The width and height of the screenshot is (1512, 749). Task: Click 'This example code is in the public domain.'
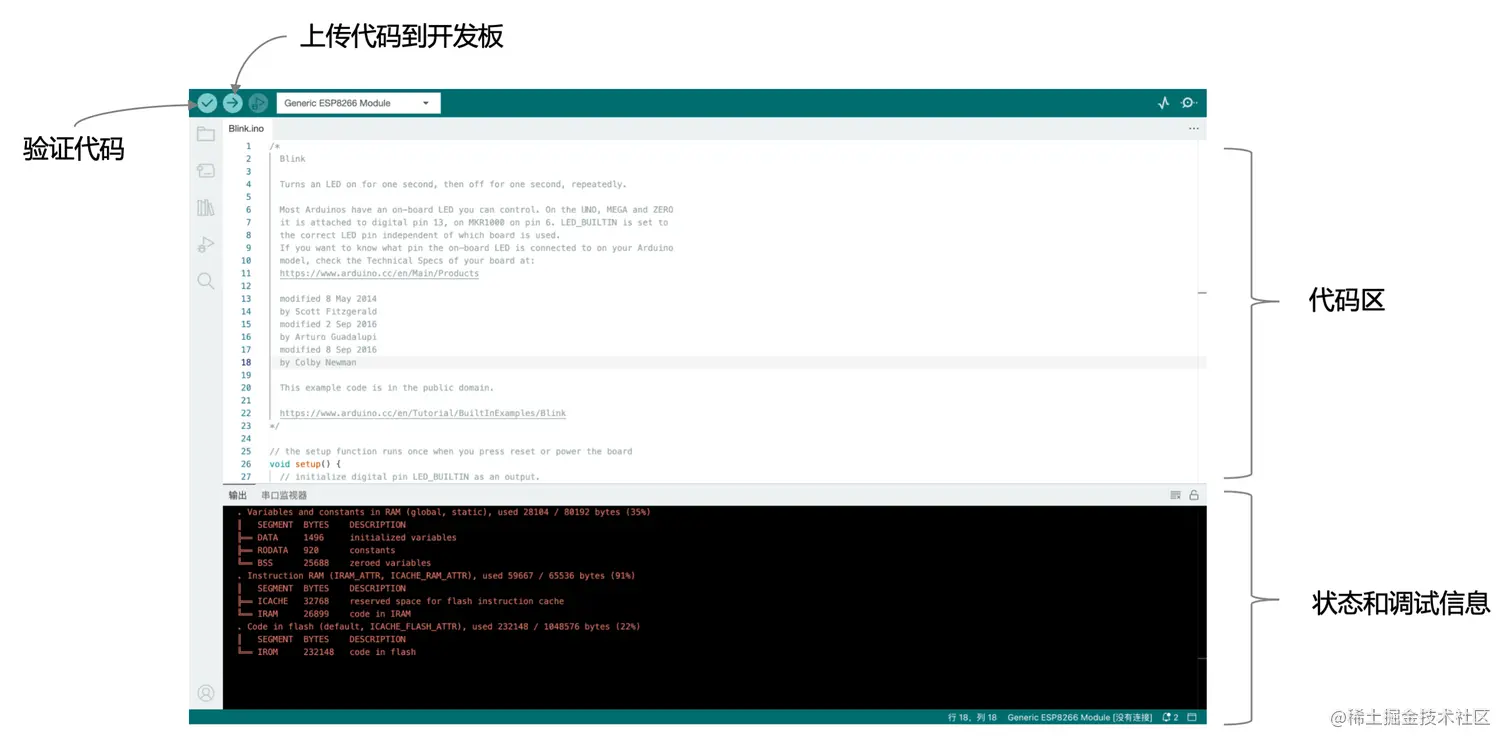click(x=386, y=387)
